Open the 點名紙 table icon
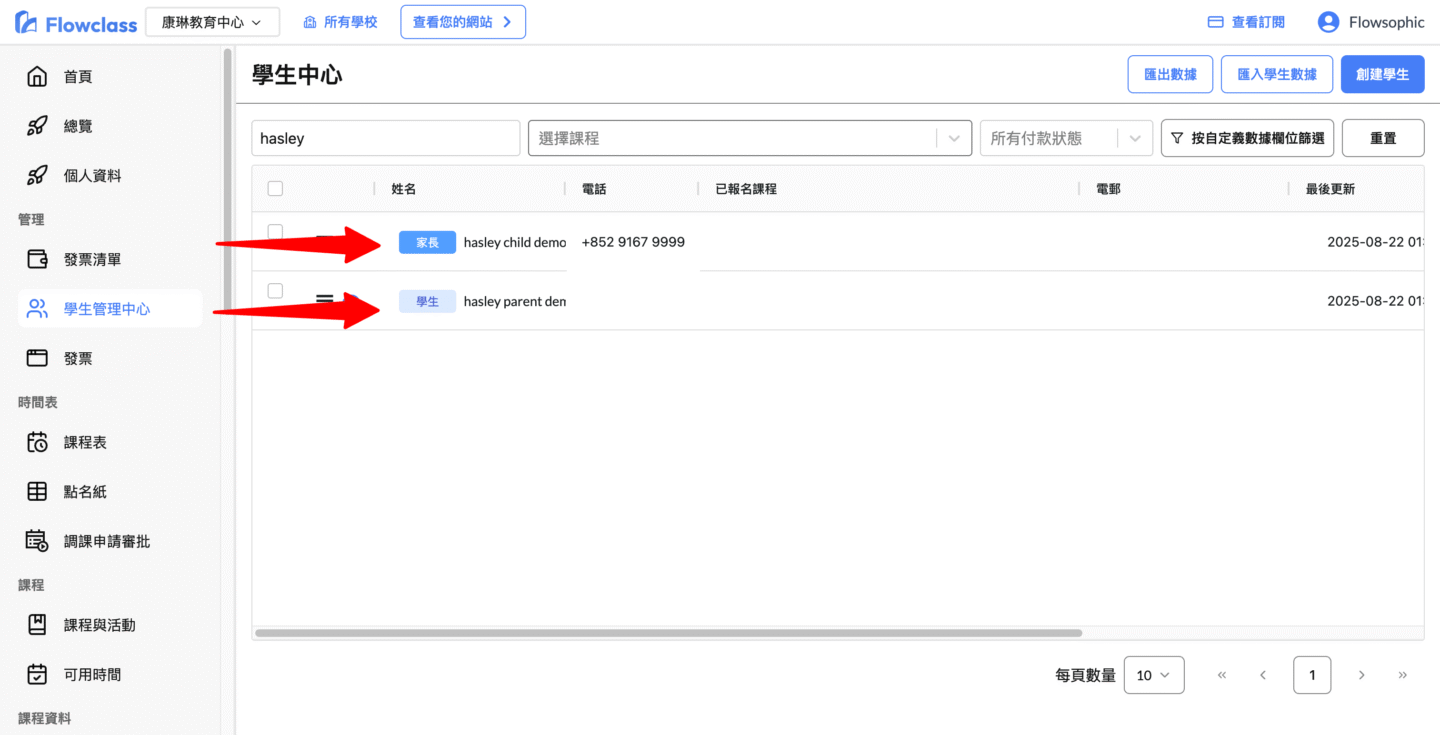This screenshot has height=735, width=1440. pos(37,492)
